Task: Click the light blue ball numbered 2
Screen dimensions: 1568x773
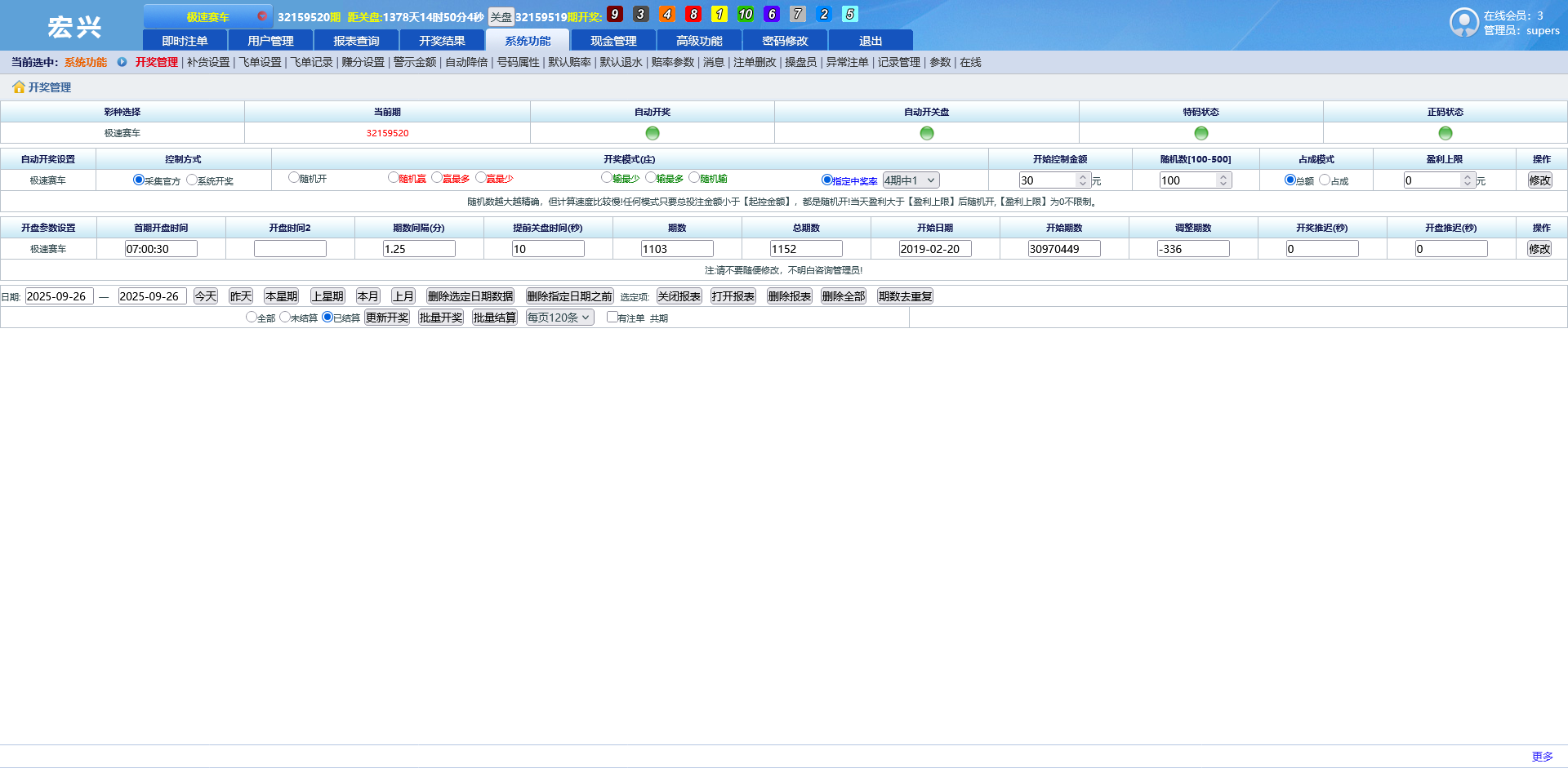Action: coord(824,14)
